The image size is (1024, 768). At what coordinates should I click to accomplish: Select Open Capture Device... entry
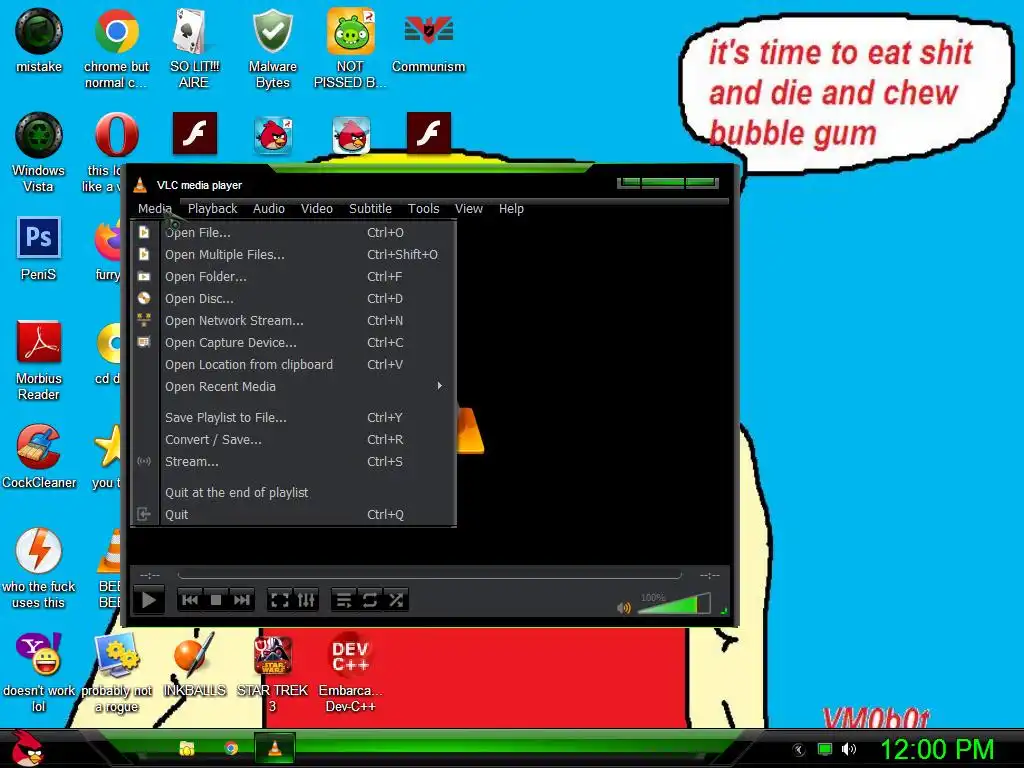click(293, 343)
